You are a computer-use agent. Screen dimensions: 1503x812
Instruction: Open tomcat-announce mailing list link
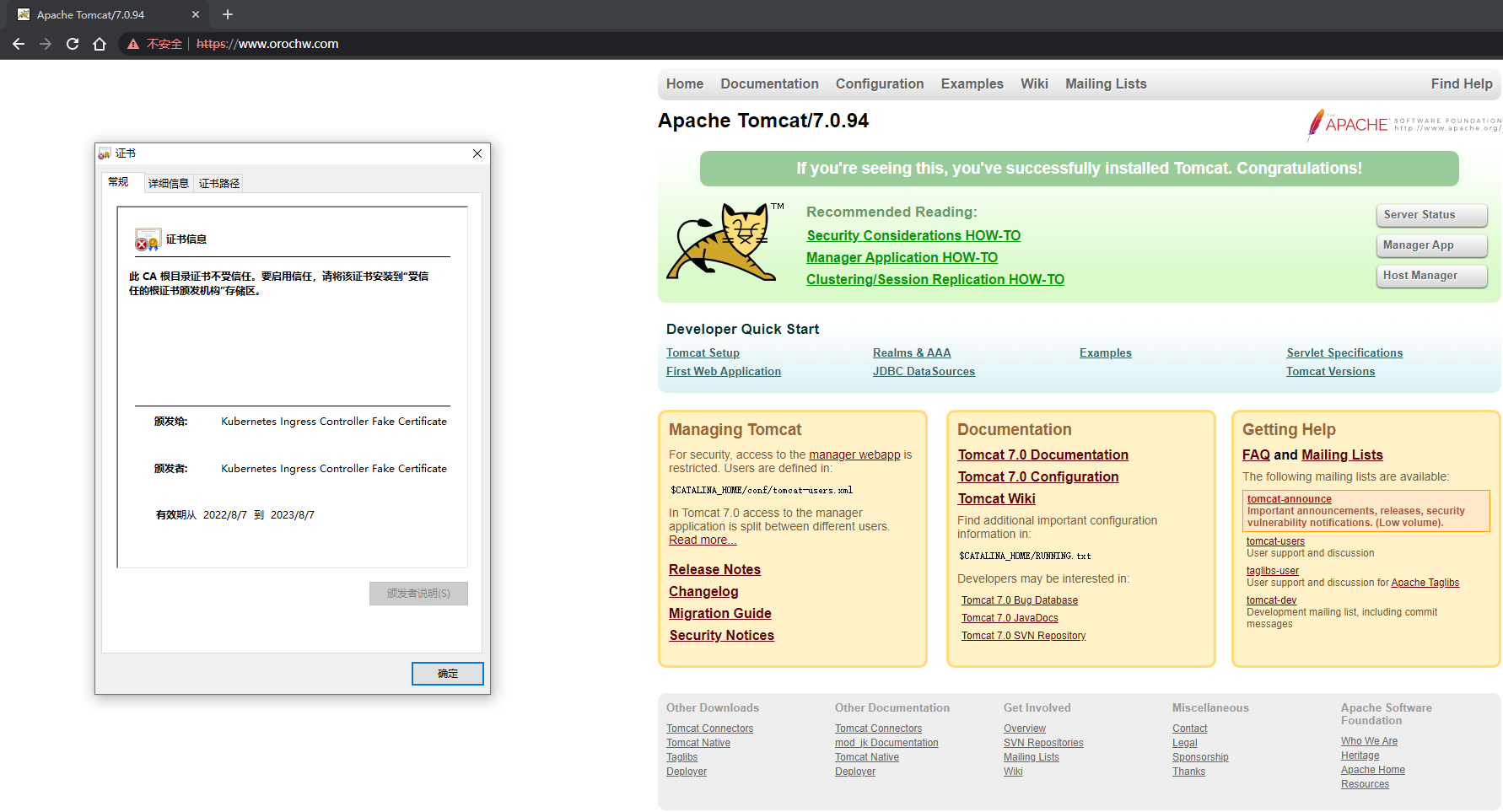point(1289,499)
